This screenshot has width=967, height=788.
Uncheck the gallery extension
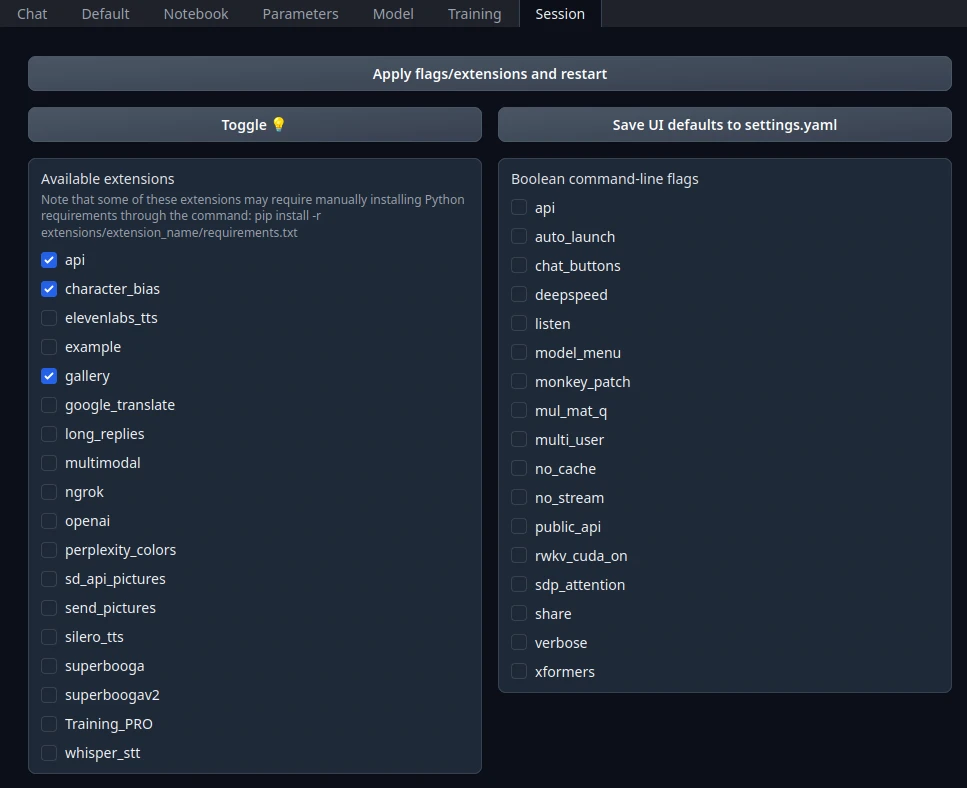tap(49, 376)
